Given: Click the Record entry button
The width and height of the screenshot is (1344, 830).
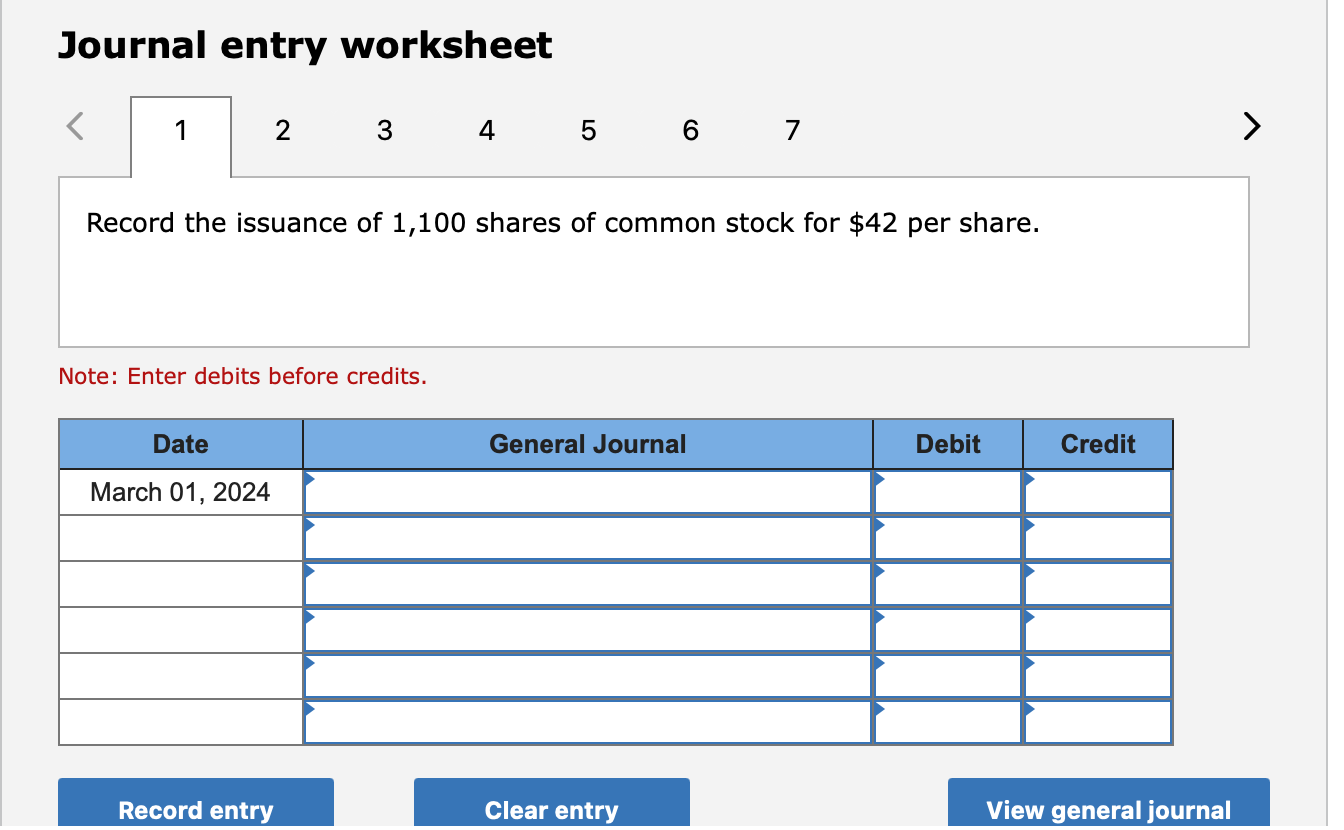Looking at the screenshot, I should click(x=195, y=810).
